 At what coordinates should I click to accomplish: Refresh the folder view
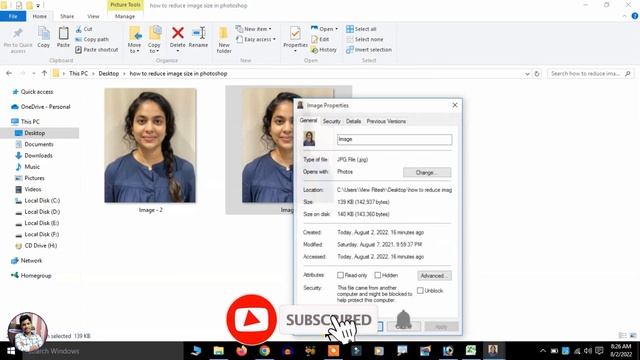(x=537, y=74)
